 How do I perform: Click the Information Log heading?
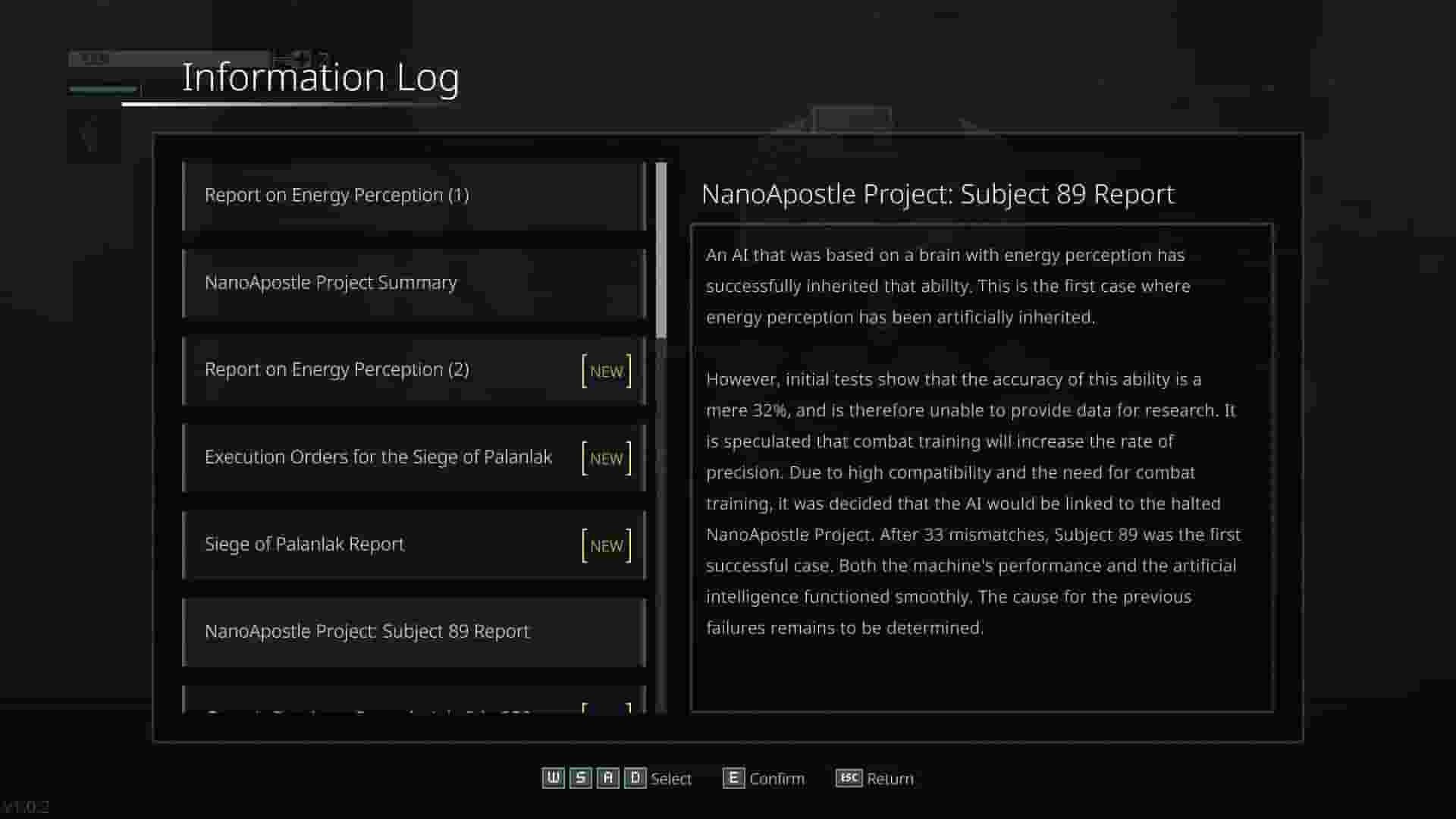pyautogui.click(x=320, y=76)
